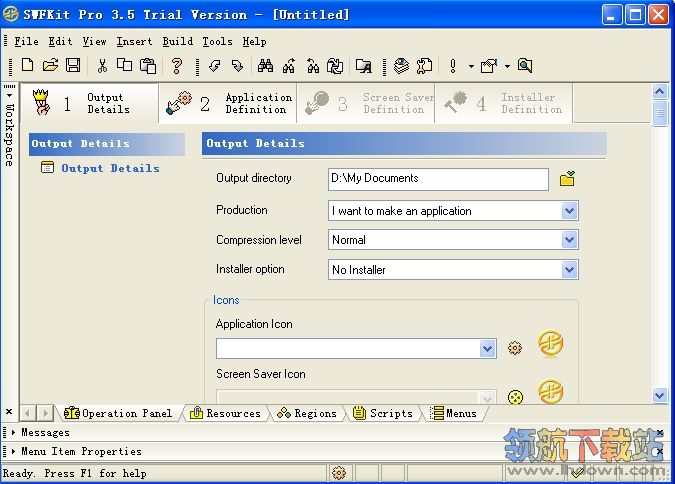Click the Find in files folder icon
This screenshot has height=484, width=675.
[364, 66]
